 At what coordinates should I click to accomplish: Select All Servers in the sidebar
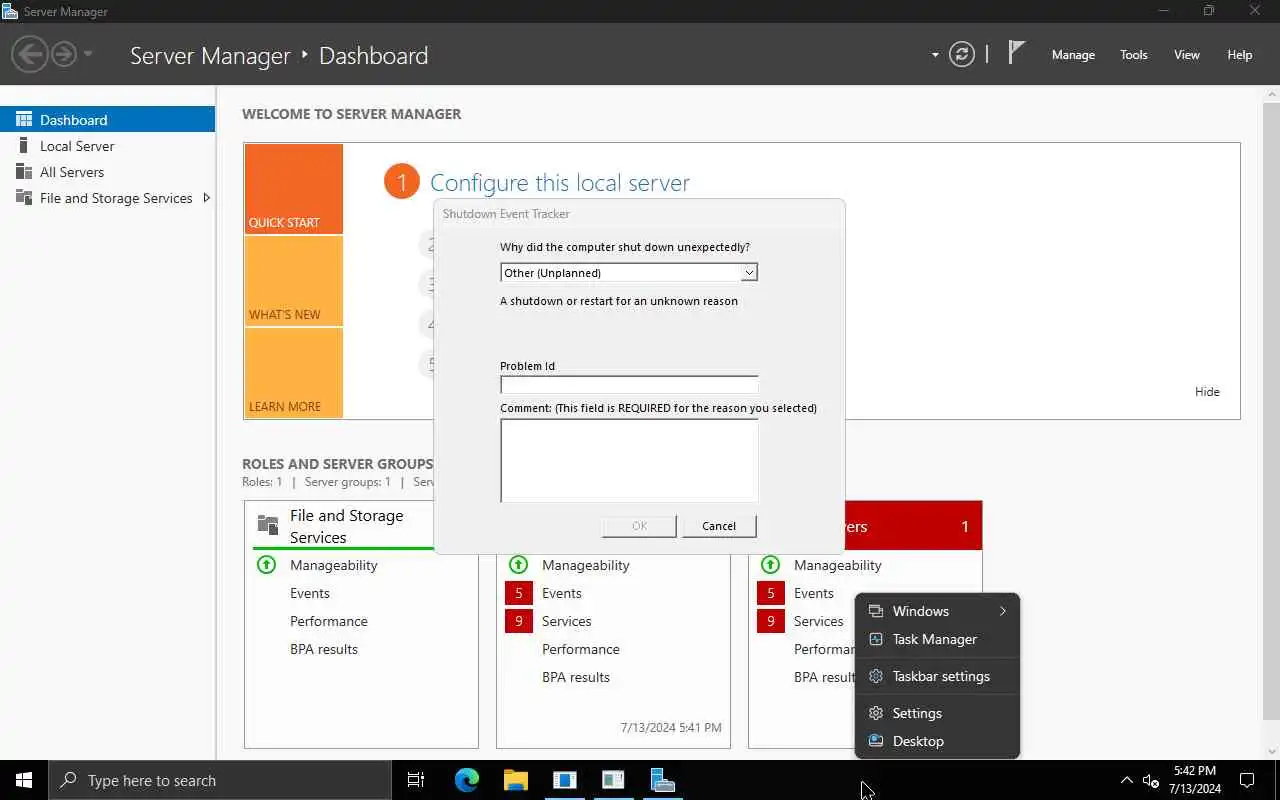tap(107, 171)
